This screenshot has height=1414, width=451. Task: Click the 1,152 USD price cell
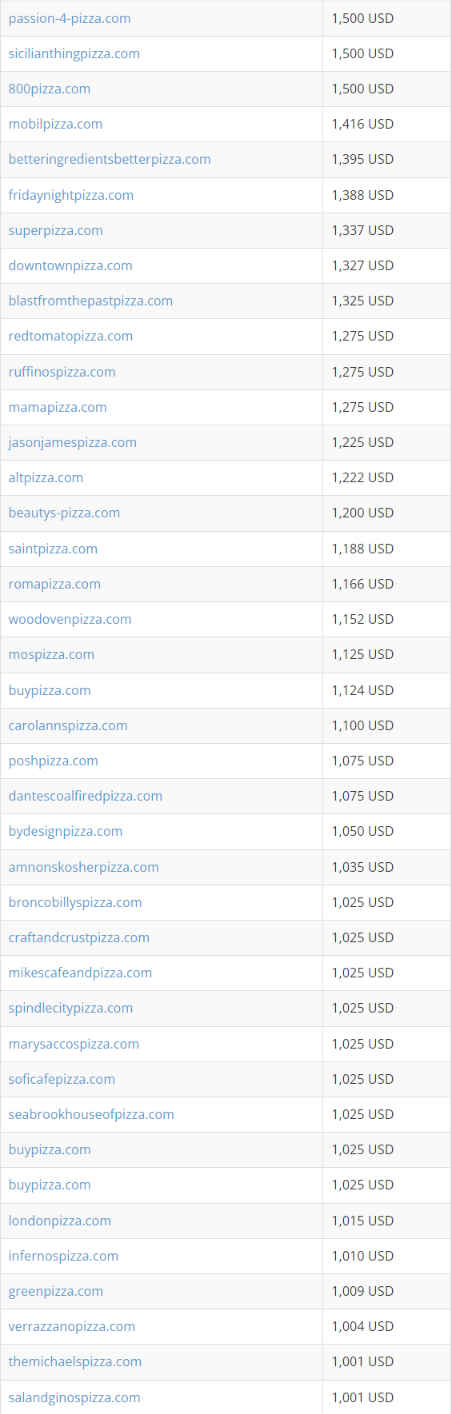[x=386, y=620]
